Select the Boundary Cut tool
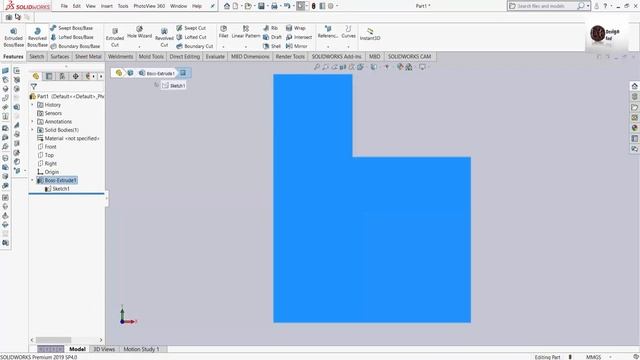This screenshot has height=360, width=640. [195, 46]
